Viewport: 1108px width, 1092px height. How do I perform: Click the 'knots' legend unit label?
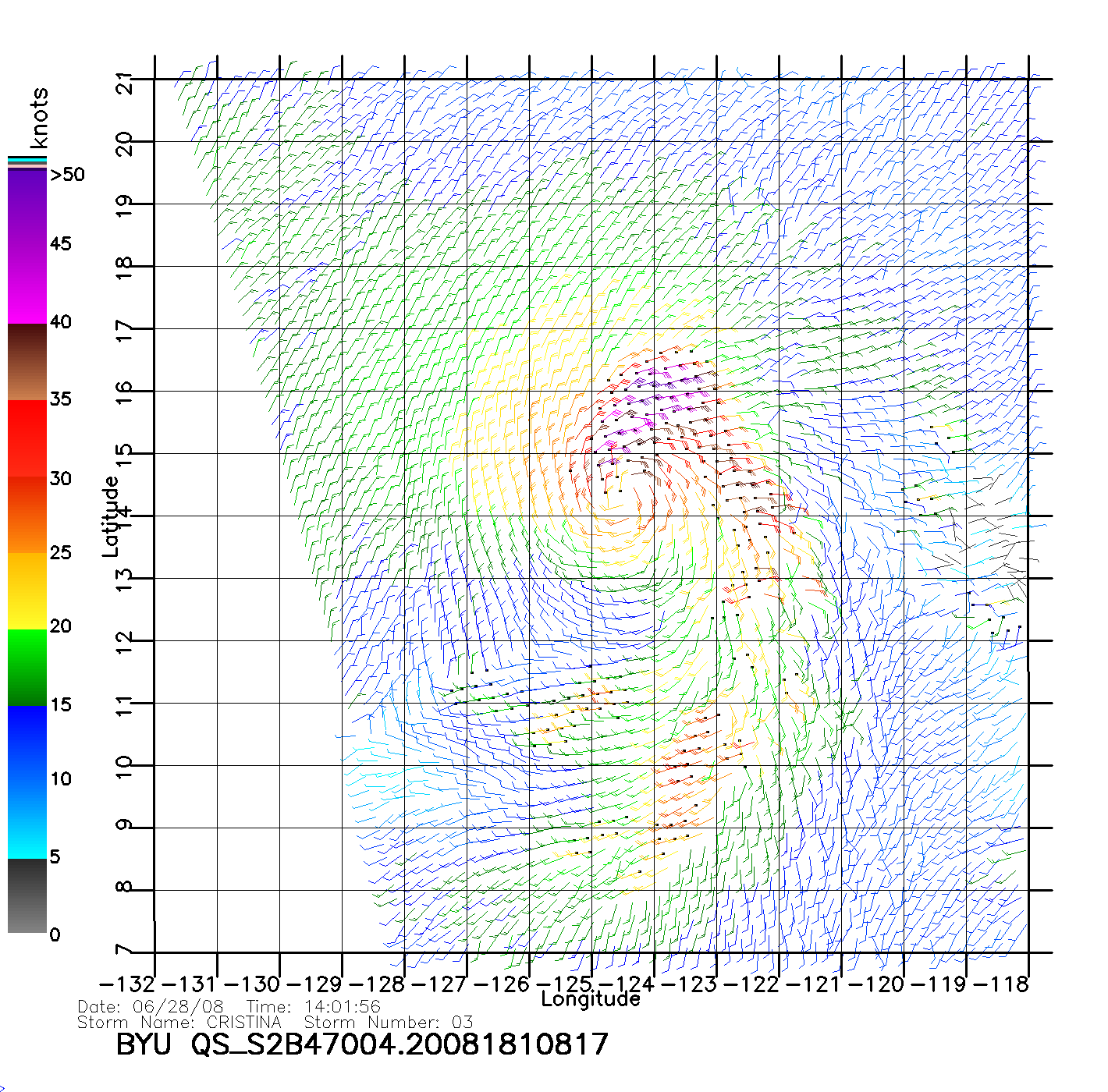click(x=39, y=118)
